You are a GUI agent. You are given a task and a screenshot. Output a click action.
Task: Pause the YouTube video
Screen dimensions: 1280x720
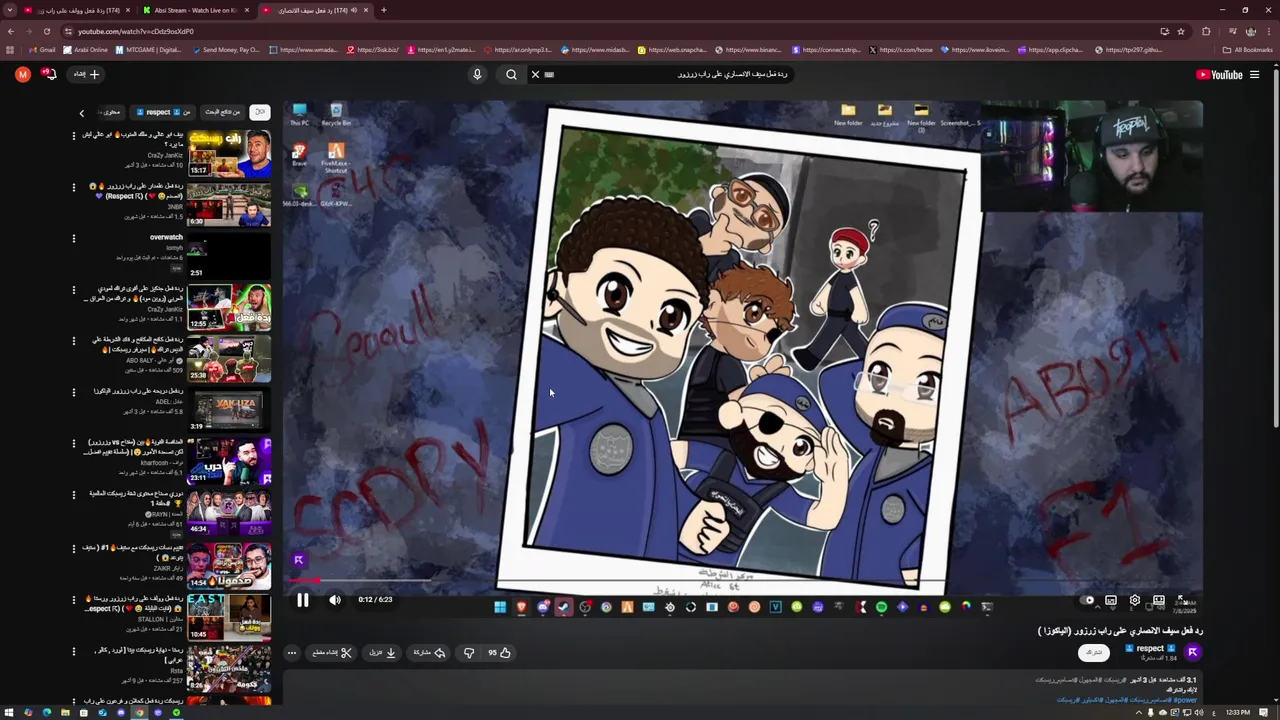302,600
